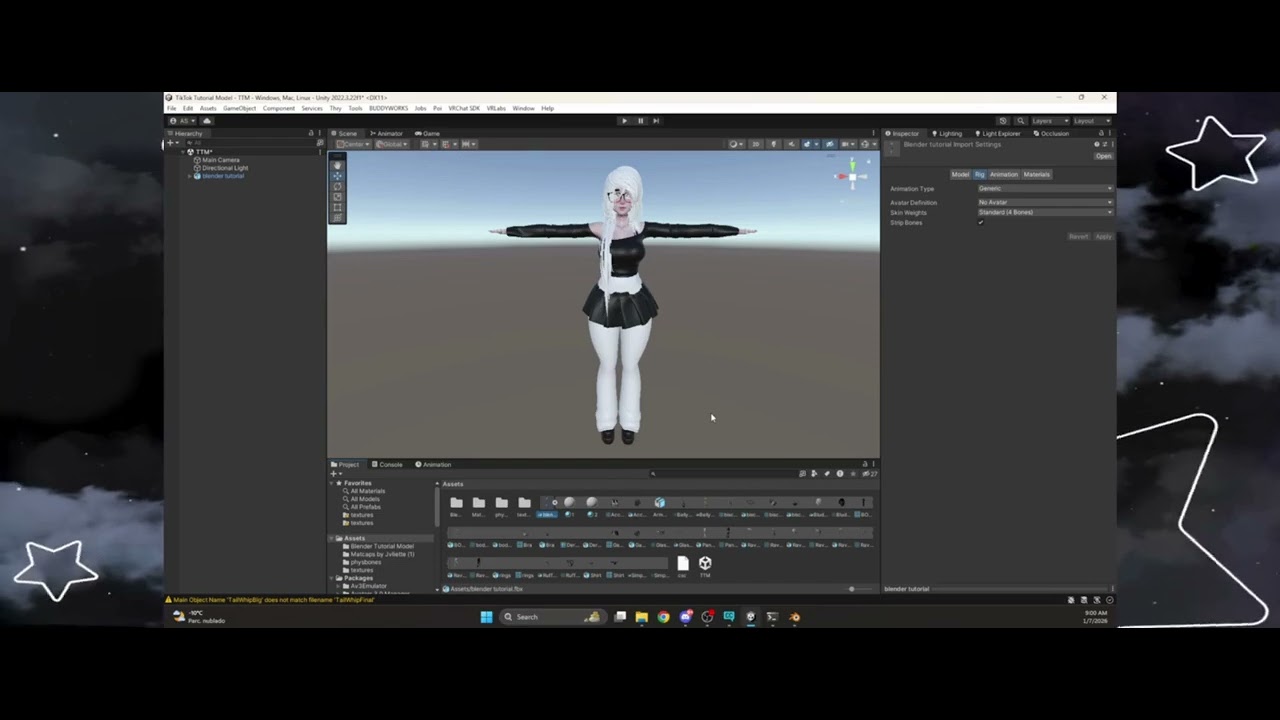Expand blender tutorial in Hierarchy
This screenshot has height=720, width=1280.
189,176
